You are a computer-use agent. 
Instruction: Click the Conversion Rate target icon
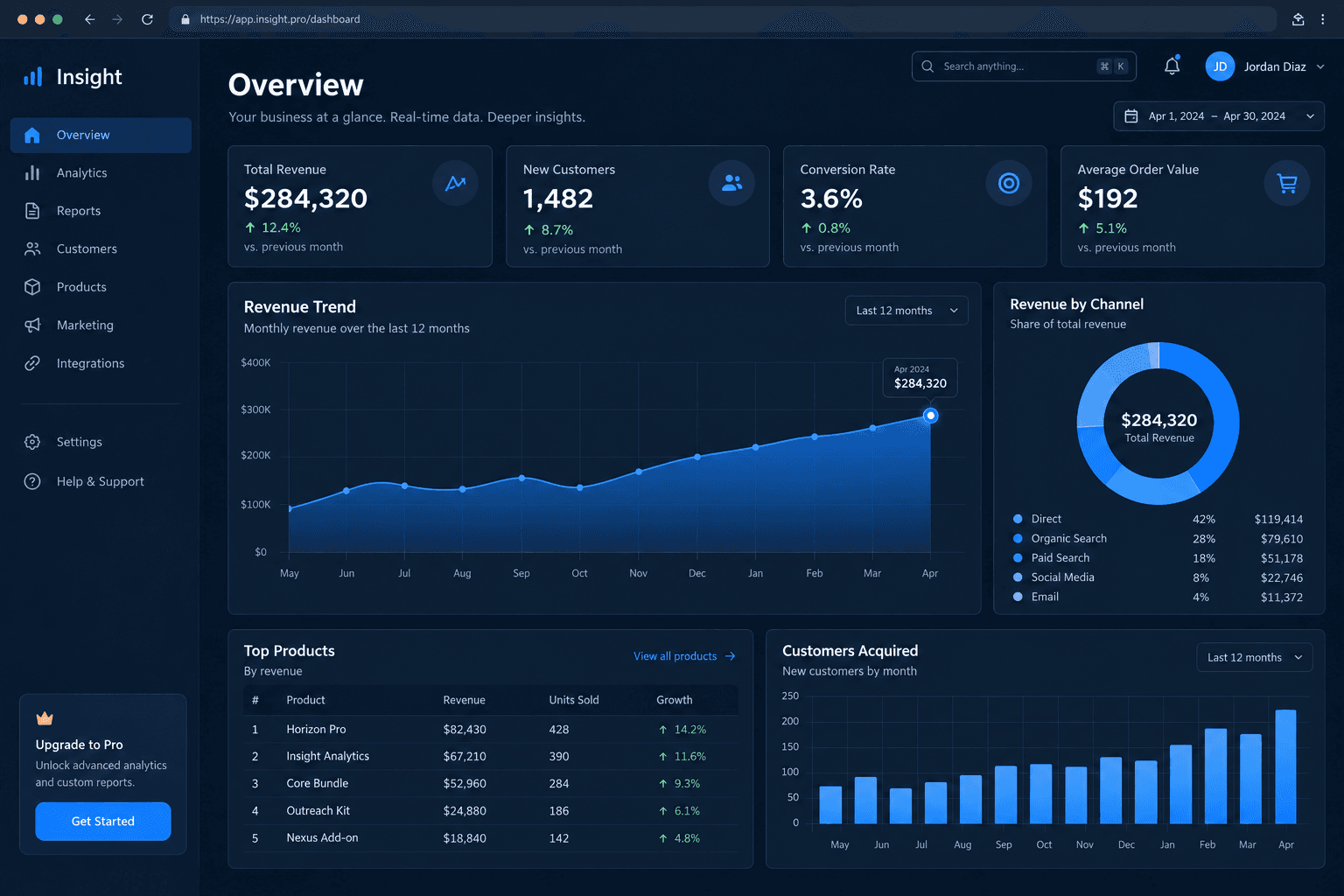1009,183
